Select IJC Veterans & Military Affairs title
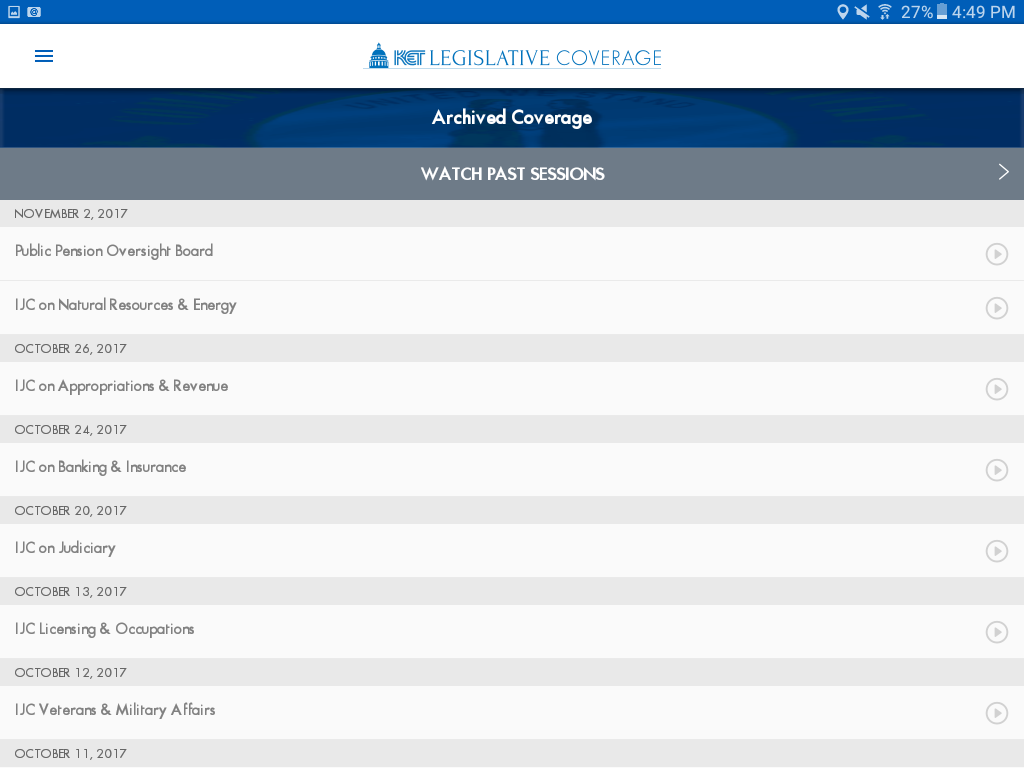 (115, 710)
